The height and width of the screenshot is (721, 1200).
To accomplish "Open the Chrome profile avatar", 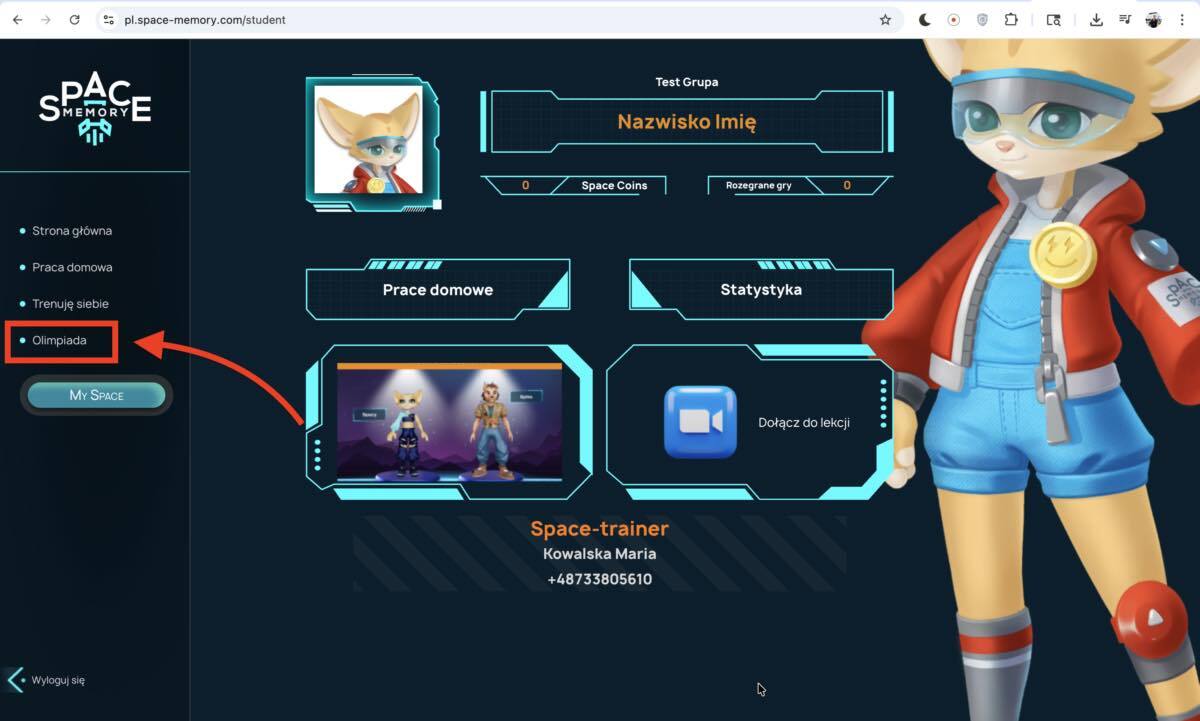I will [x=1154, y=19].
